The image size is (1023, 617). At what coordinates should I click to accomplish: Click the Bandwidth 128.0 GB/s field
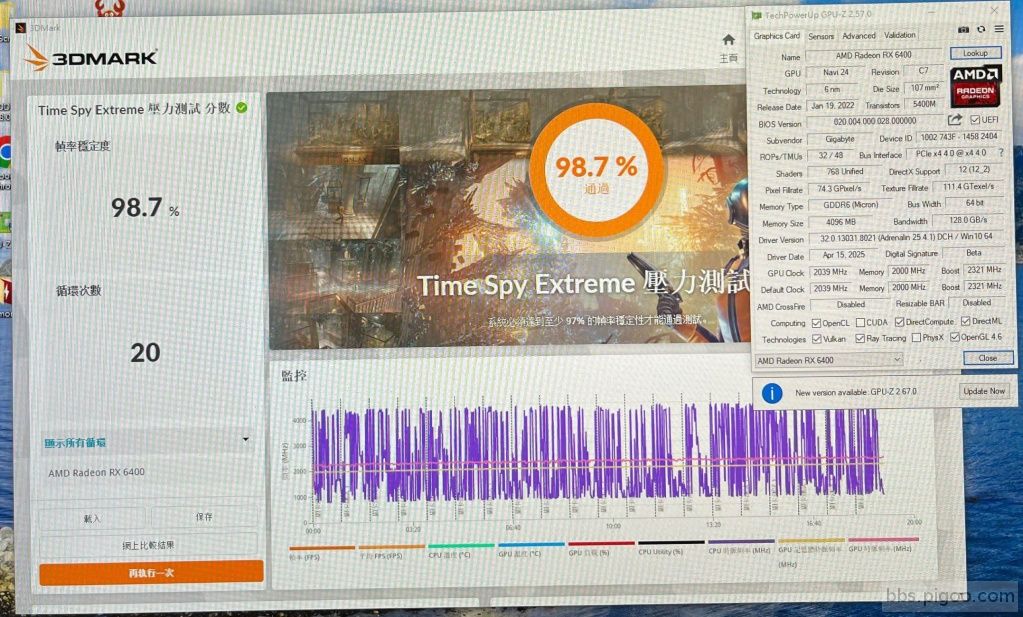(968, 220)
